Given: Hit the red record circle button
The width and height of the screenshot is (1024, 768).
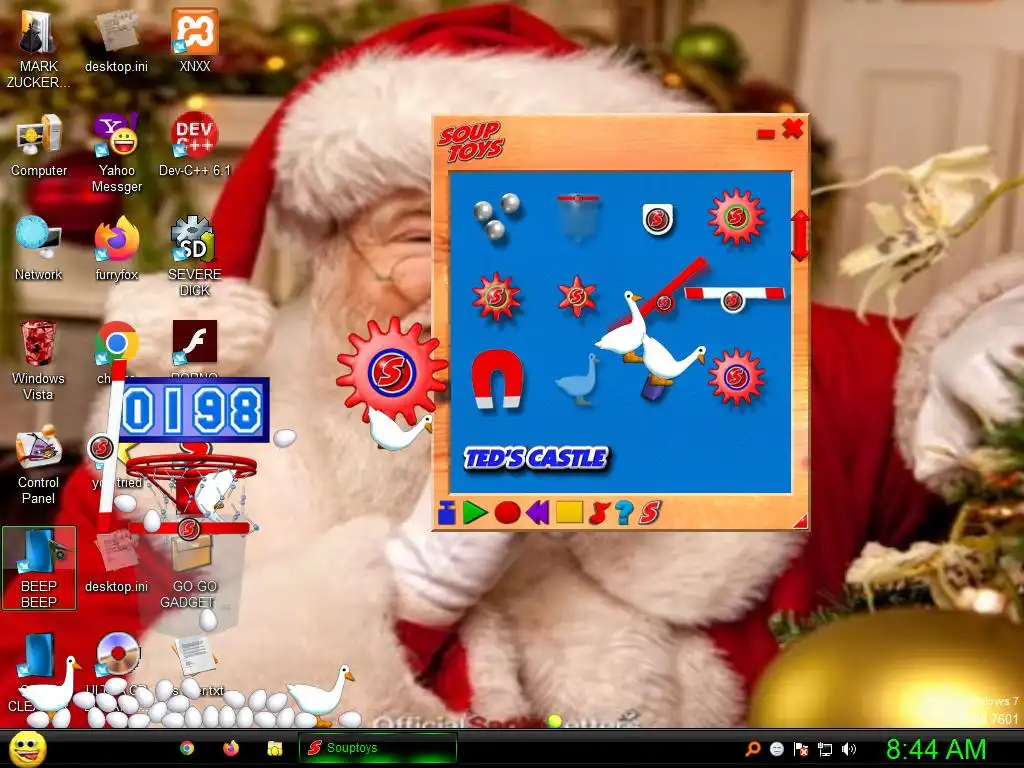Looking at the screenshot, I should tap(507, 513).
